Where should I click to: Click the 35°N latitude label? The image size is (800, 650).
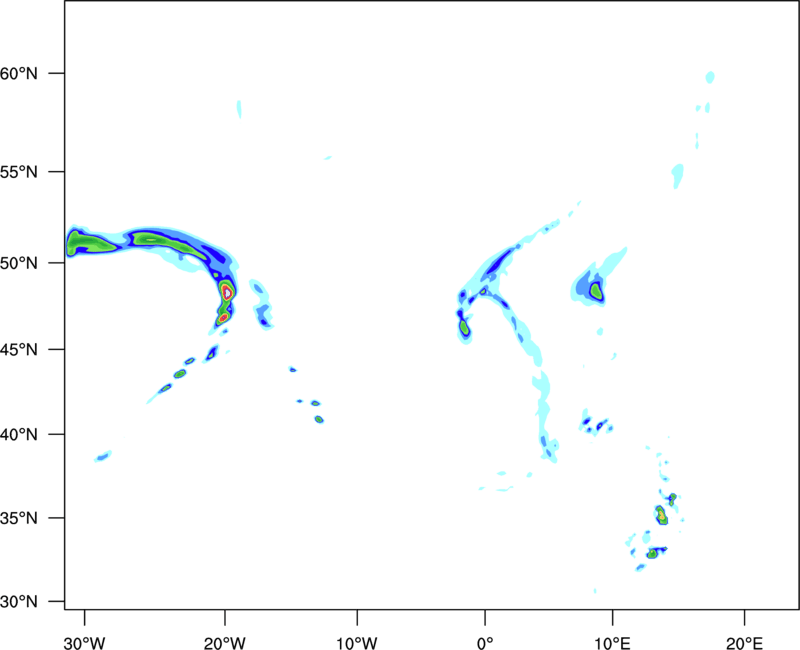19,518
